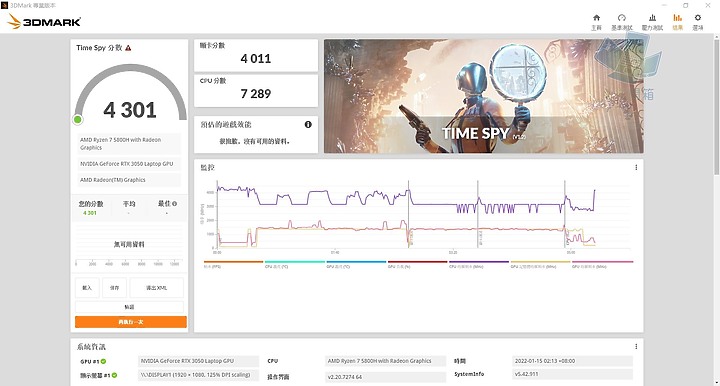
Task: Open the Options gear tab
Action: click(x=698, y=22)
